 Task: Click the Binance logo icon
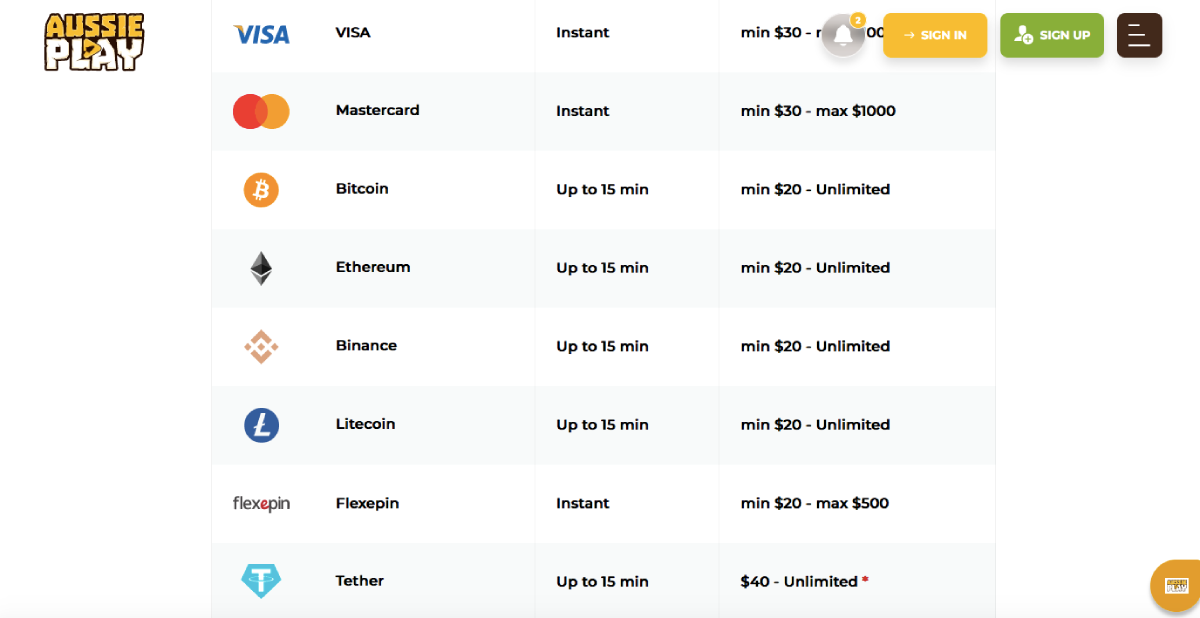tap(261, 347)
